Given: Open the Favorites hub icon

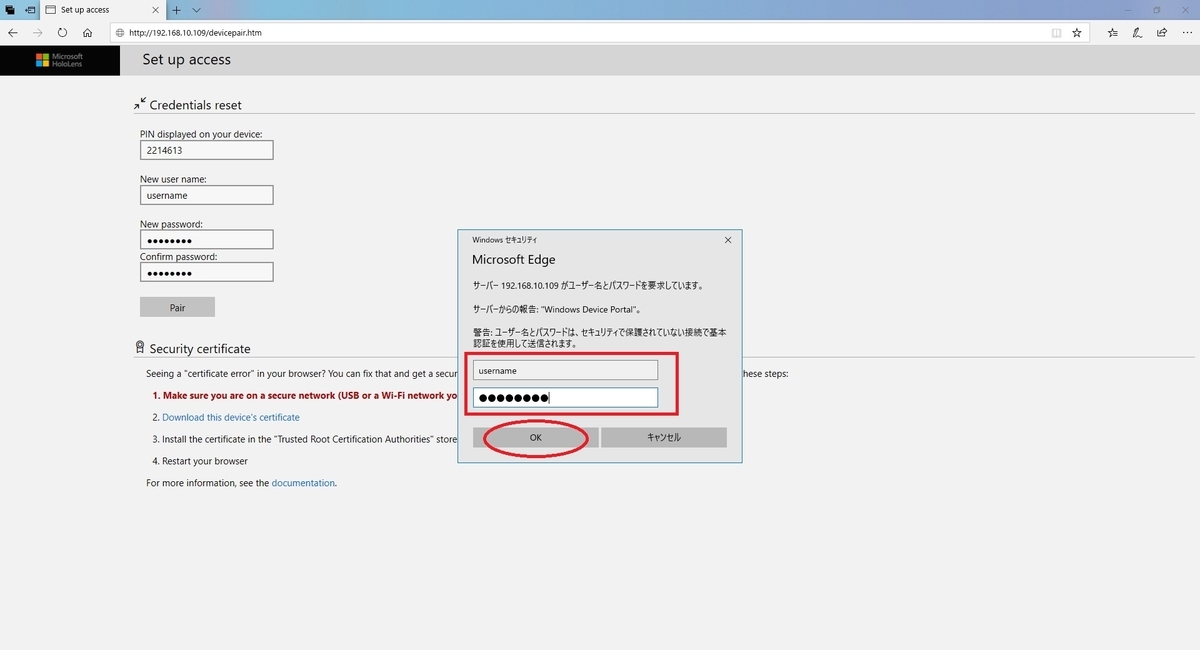Looking at the screenshot, I should pyautogui.click(x=1113, y=32).
